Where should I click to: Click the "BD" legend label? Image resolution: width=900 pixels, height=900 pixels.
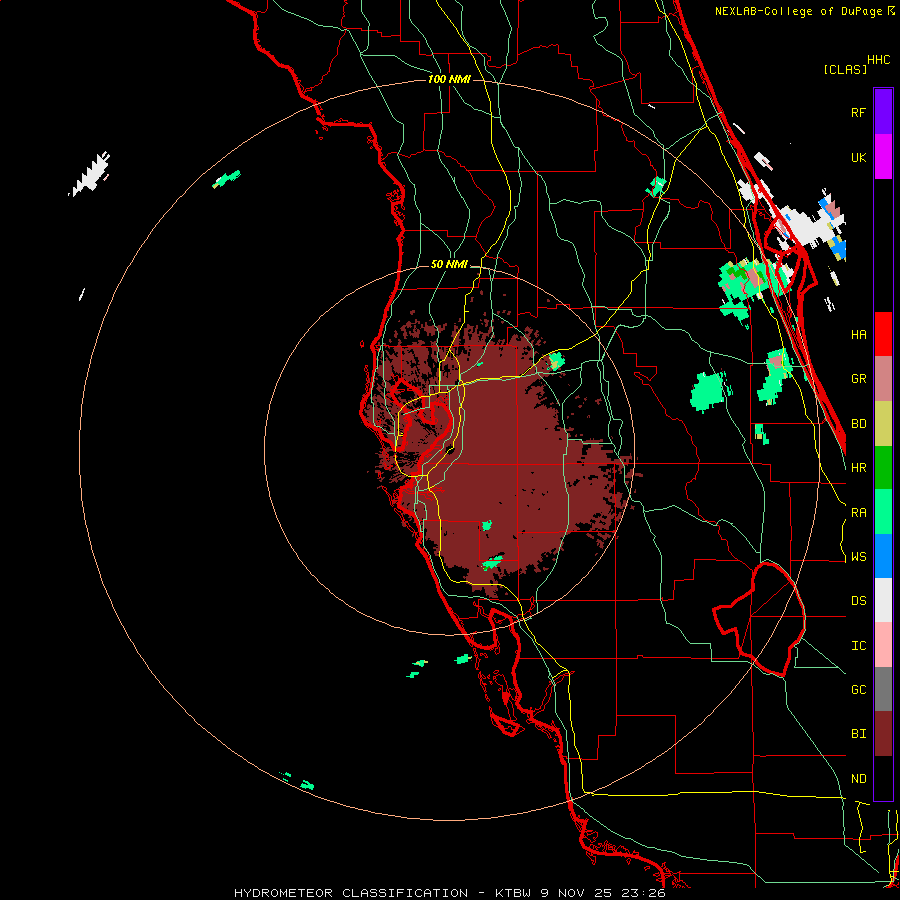click(858, 424)
